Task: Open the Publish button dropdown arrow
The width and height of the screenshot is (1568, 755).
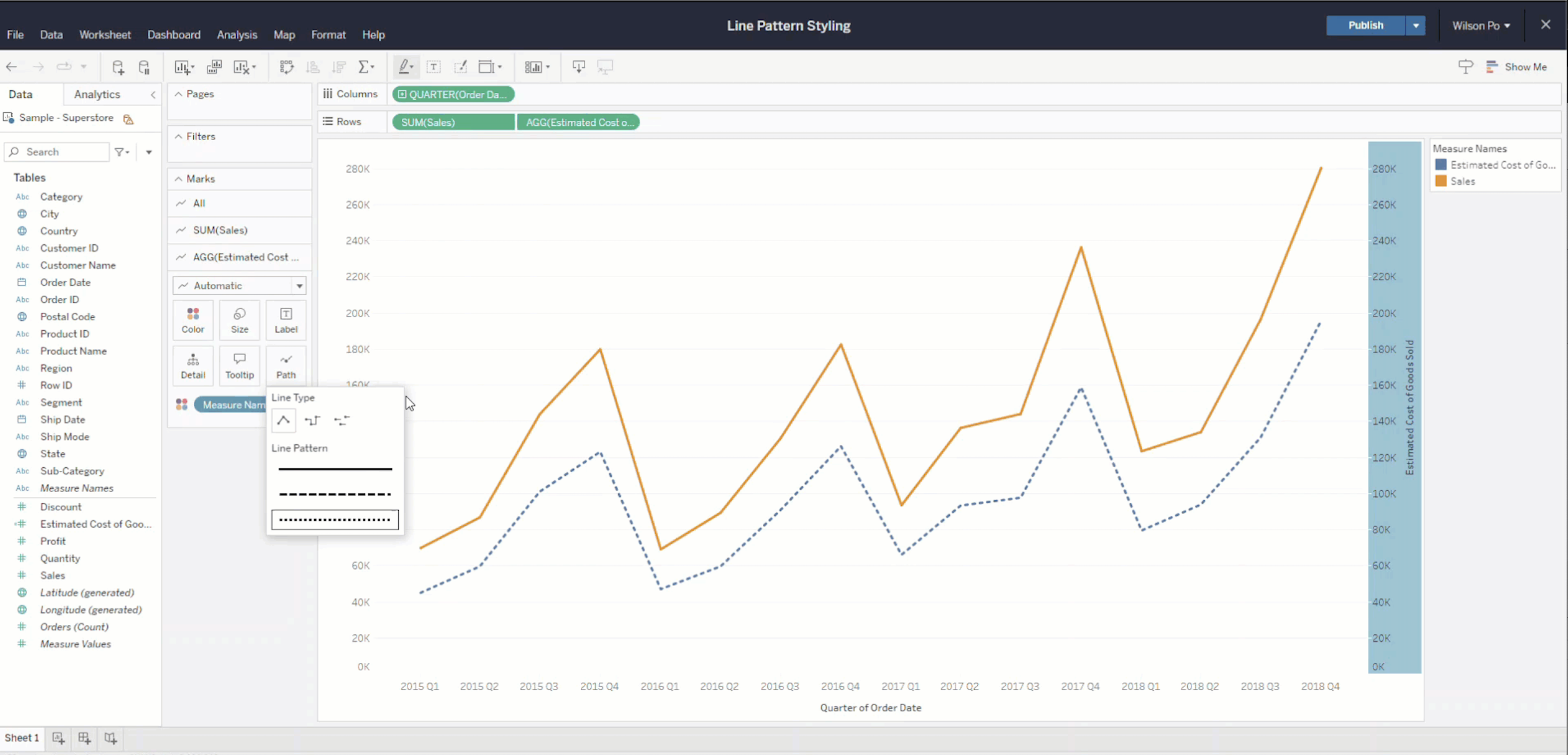Action: coord(1416,26)
